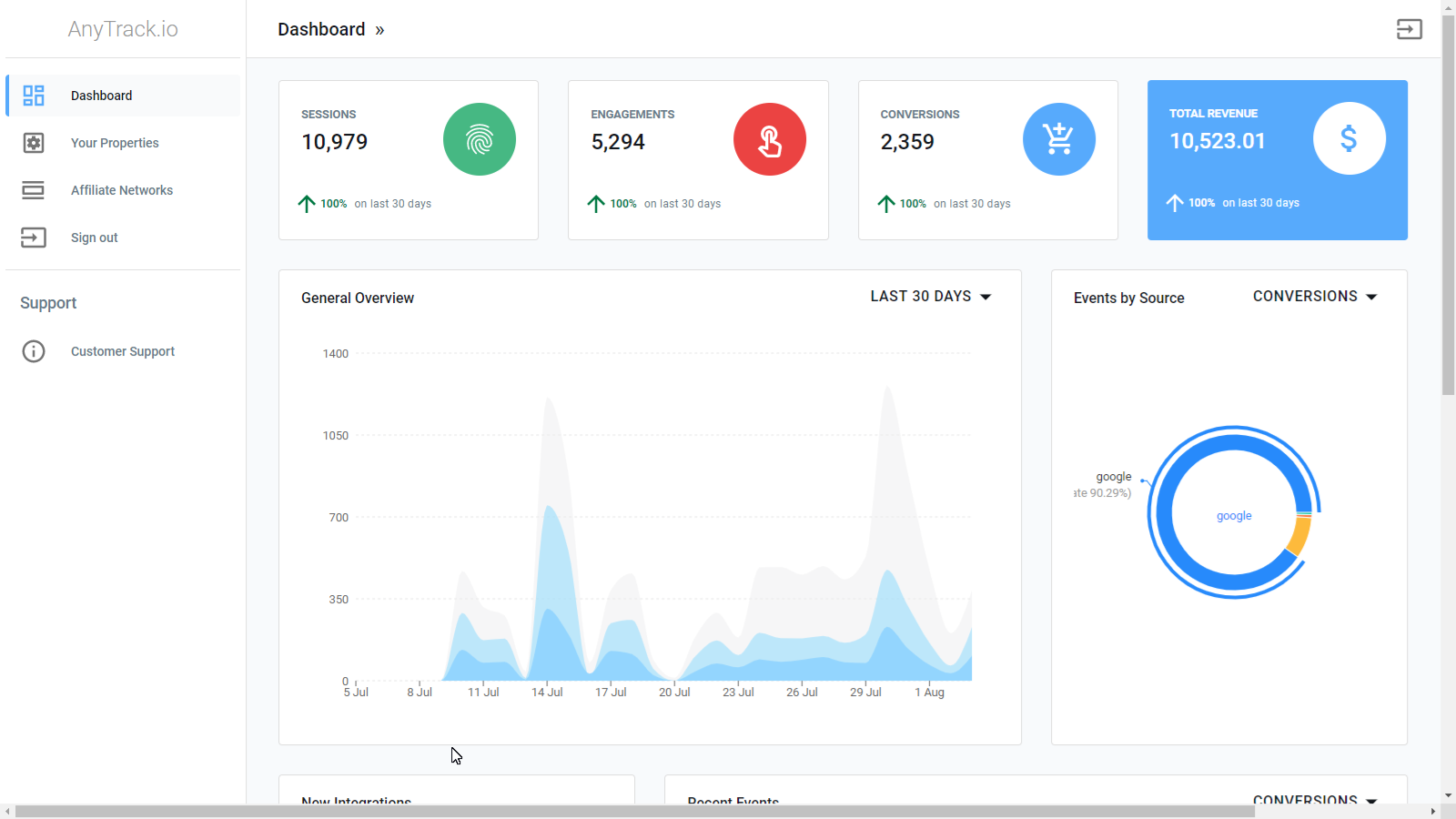Open the Events by Source CONVERSIONS dropdown
This screenshot has width=1456, height=819.
tap(1316, 297)
